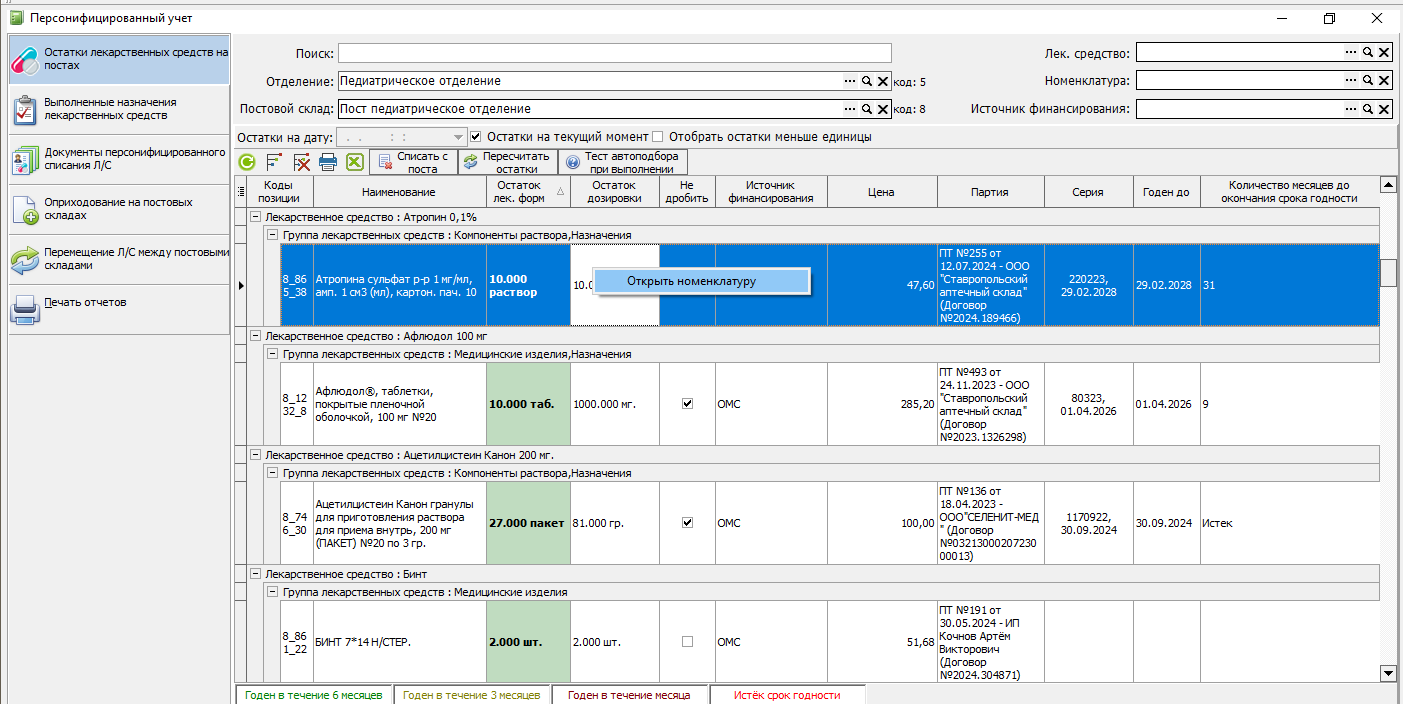Image resolution: width=1403 pixels, height=704 pixels.
Task: Click the ellipsis in Источник финансирования field
Action: 1352,109
